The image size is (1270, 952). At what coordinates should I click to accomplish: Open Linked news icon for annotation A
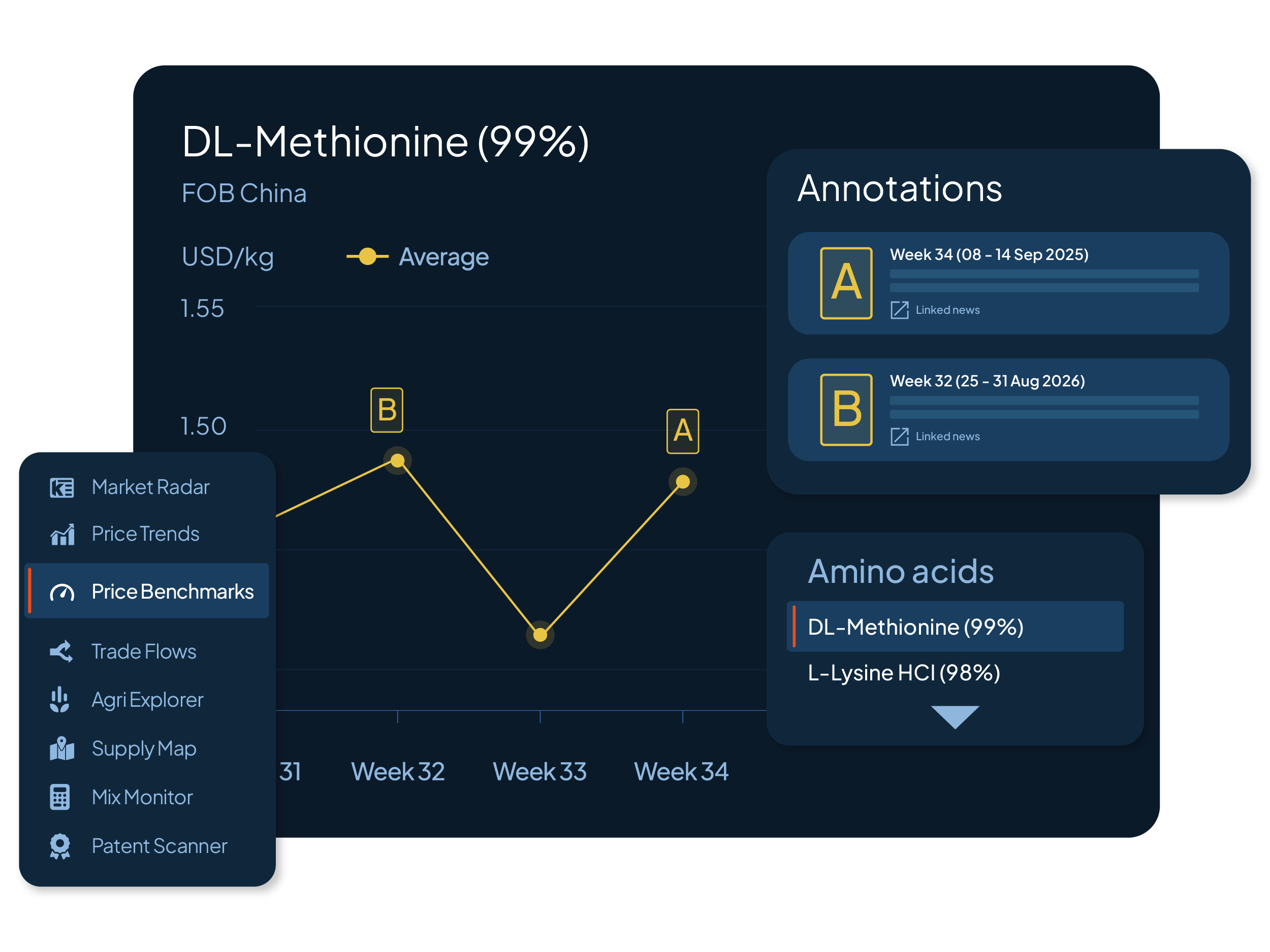pyautogui.click(x=899, y=310)
